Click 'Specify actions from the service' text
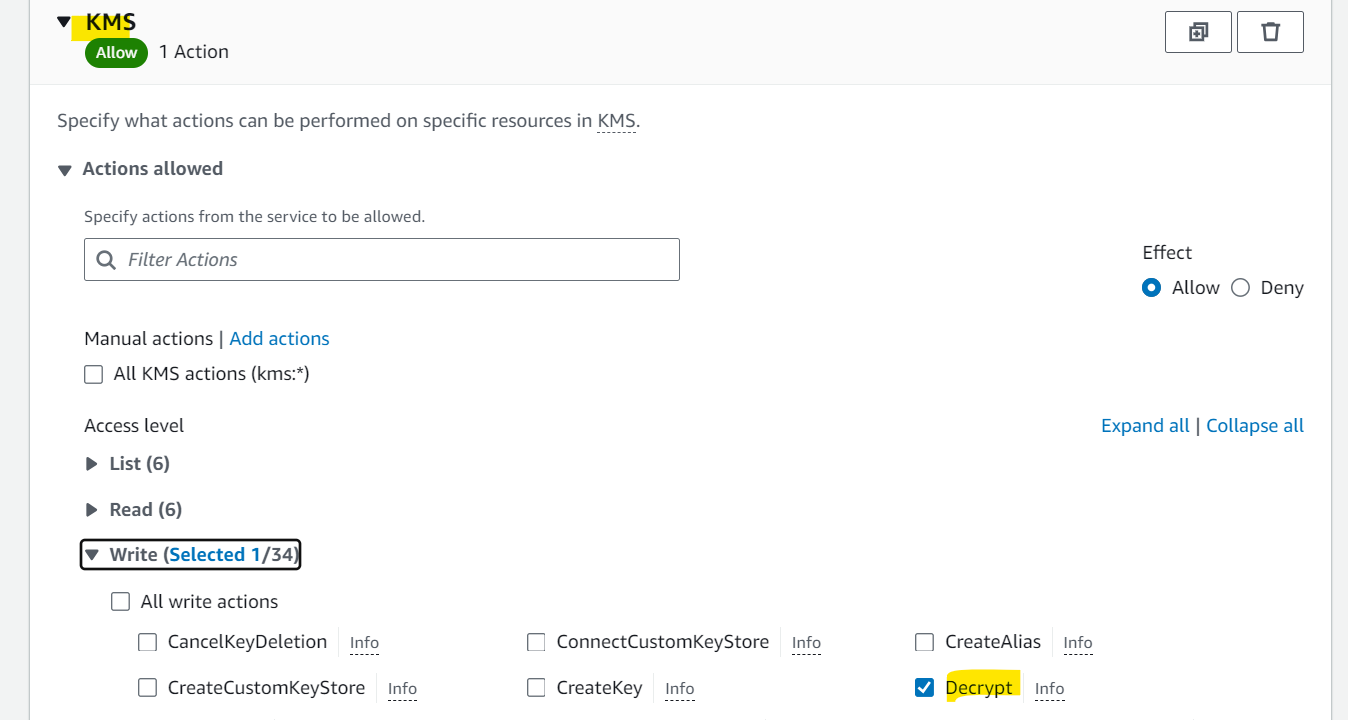Screen dimensions: 1348x720 click(x=254, y=216)
